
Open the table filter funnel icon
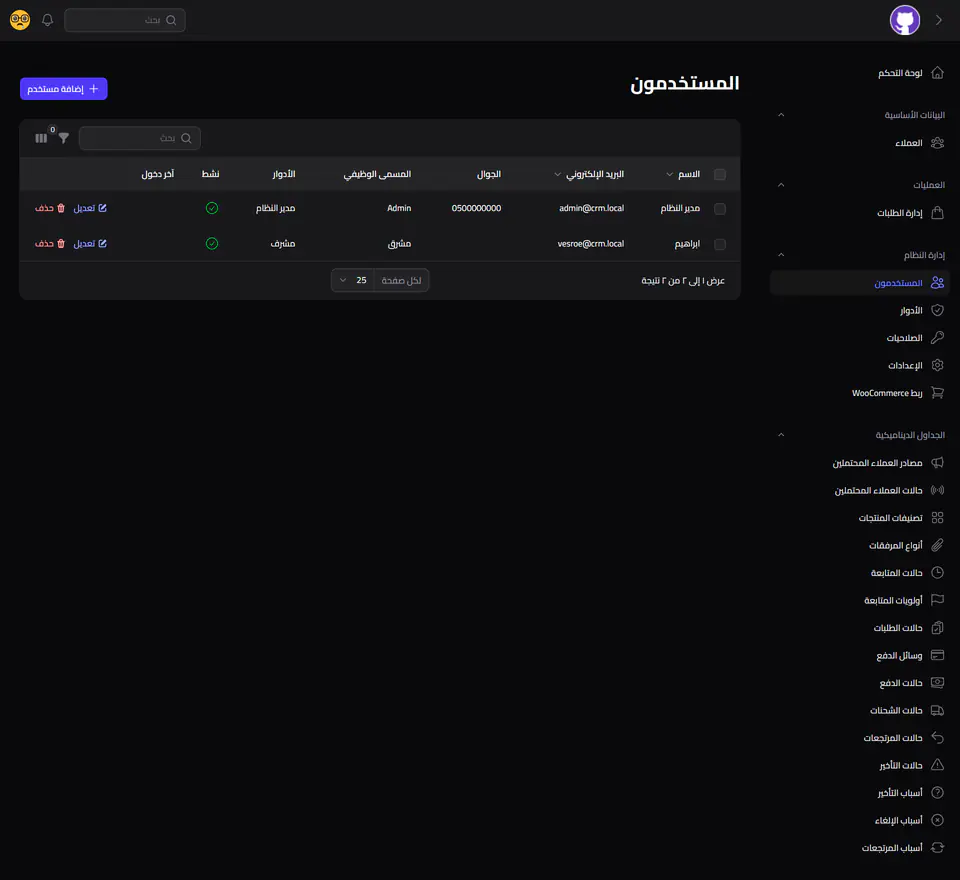[x=64, y=138]
